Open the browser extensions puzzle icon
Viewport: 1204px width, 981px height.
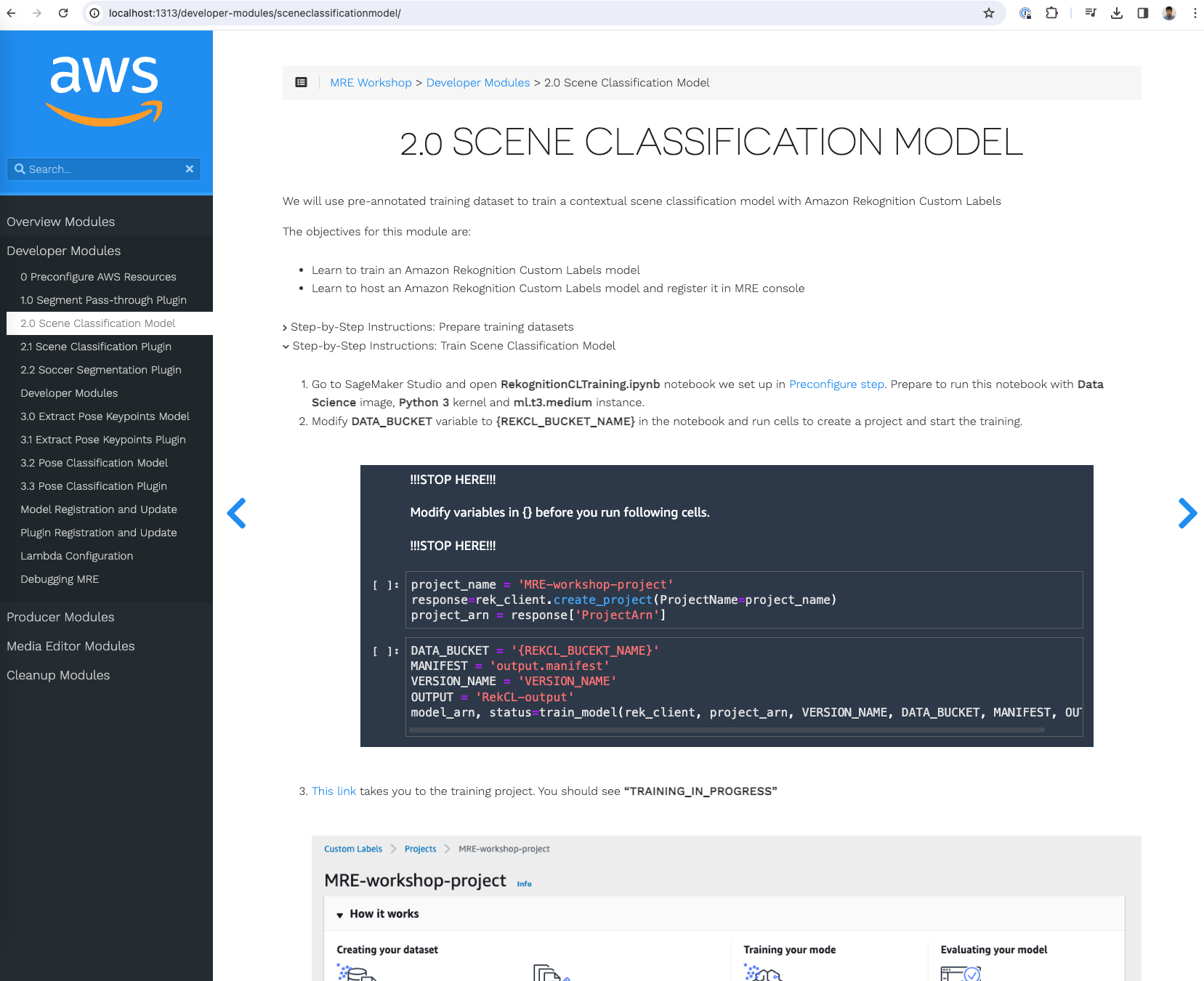coord(1051,13)
